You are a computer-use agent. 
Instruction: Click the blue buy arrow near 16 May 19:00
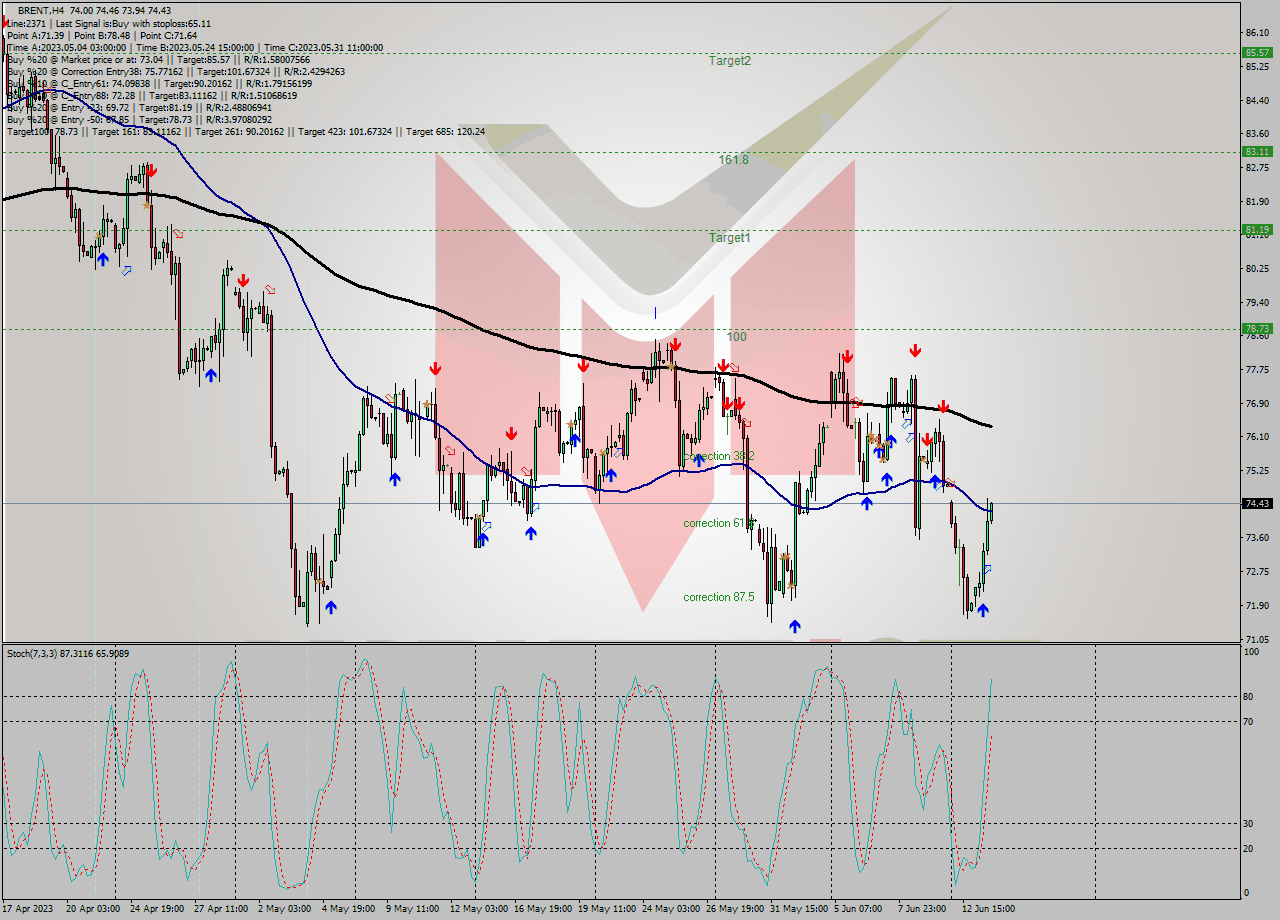pos(530,533)
